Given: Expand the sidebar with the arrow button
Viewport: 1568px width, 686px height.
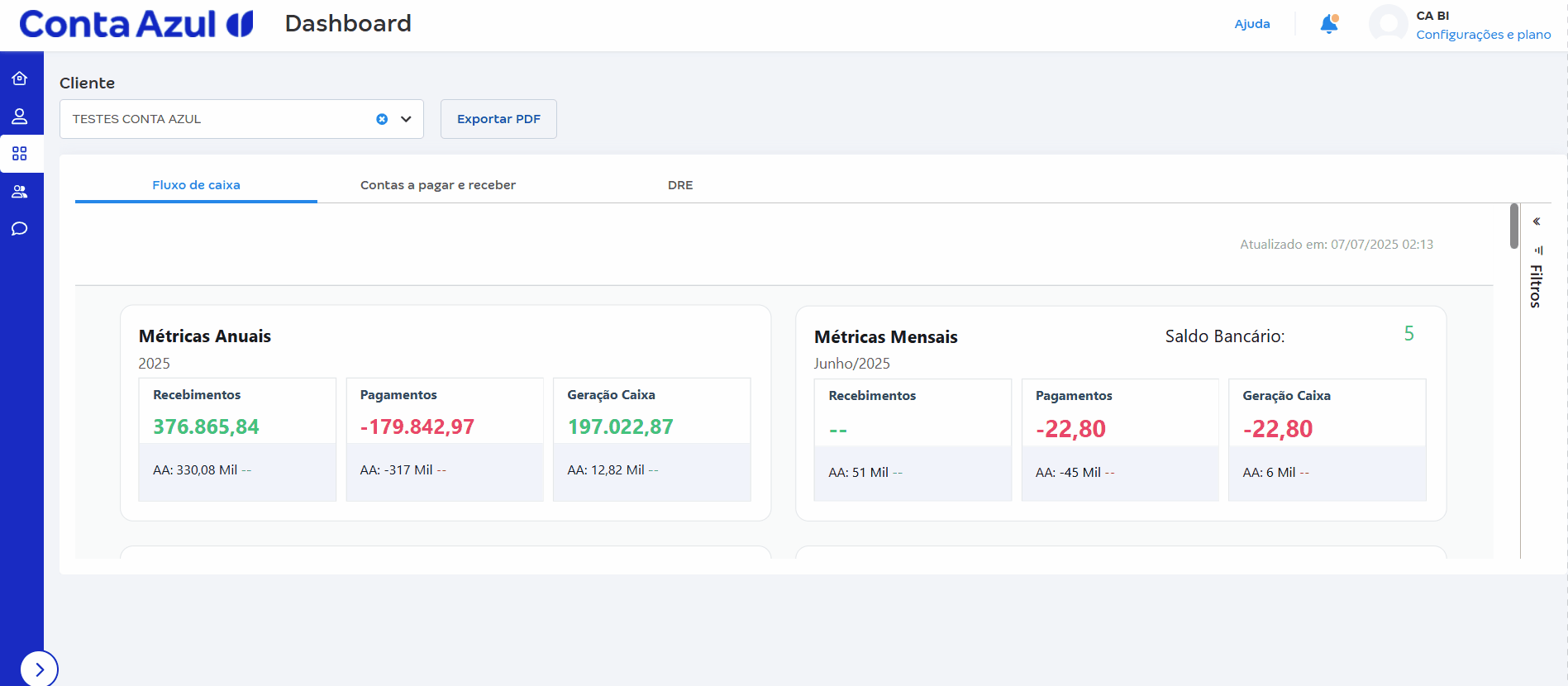Looking at the screenshot, I should click(x=39, y=669).
